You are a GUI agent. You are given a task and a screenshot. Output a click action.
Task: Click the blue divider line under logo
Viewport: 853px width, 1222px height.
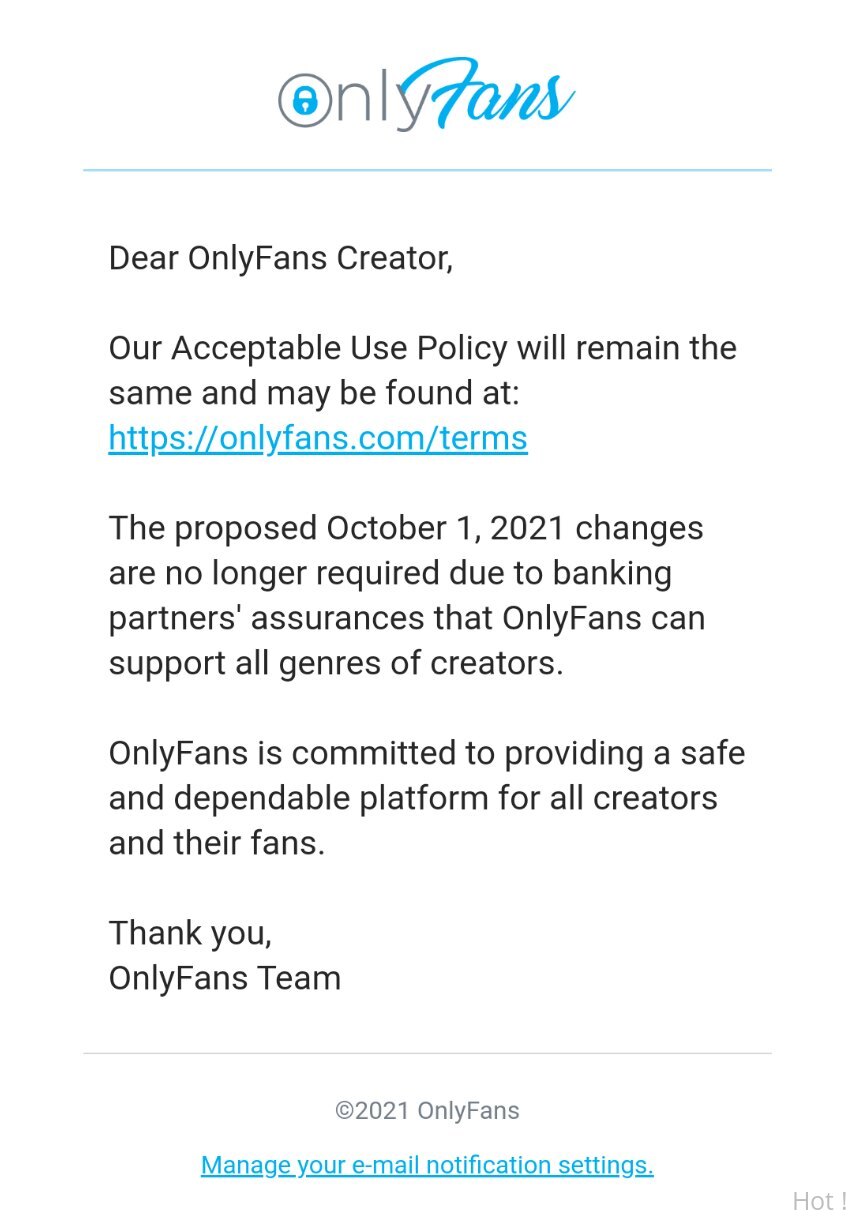(427, 170)
